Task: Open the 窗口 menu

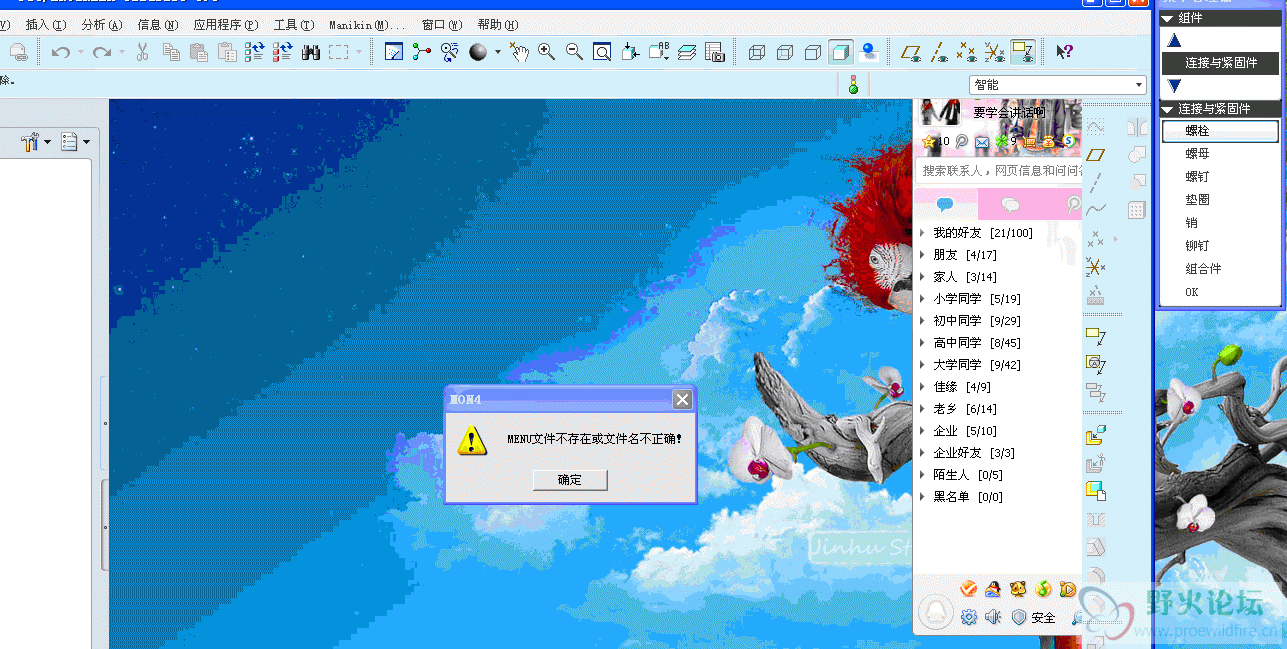Action: (x=441, y=24)
